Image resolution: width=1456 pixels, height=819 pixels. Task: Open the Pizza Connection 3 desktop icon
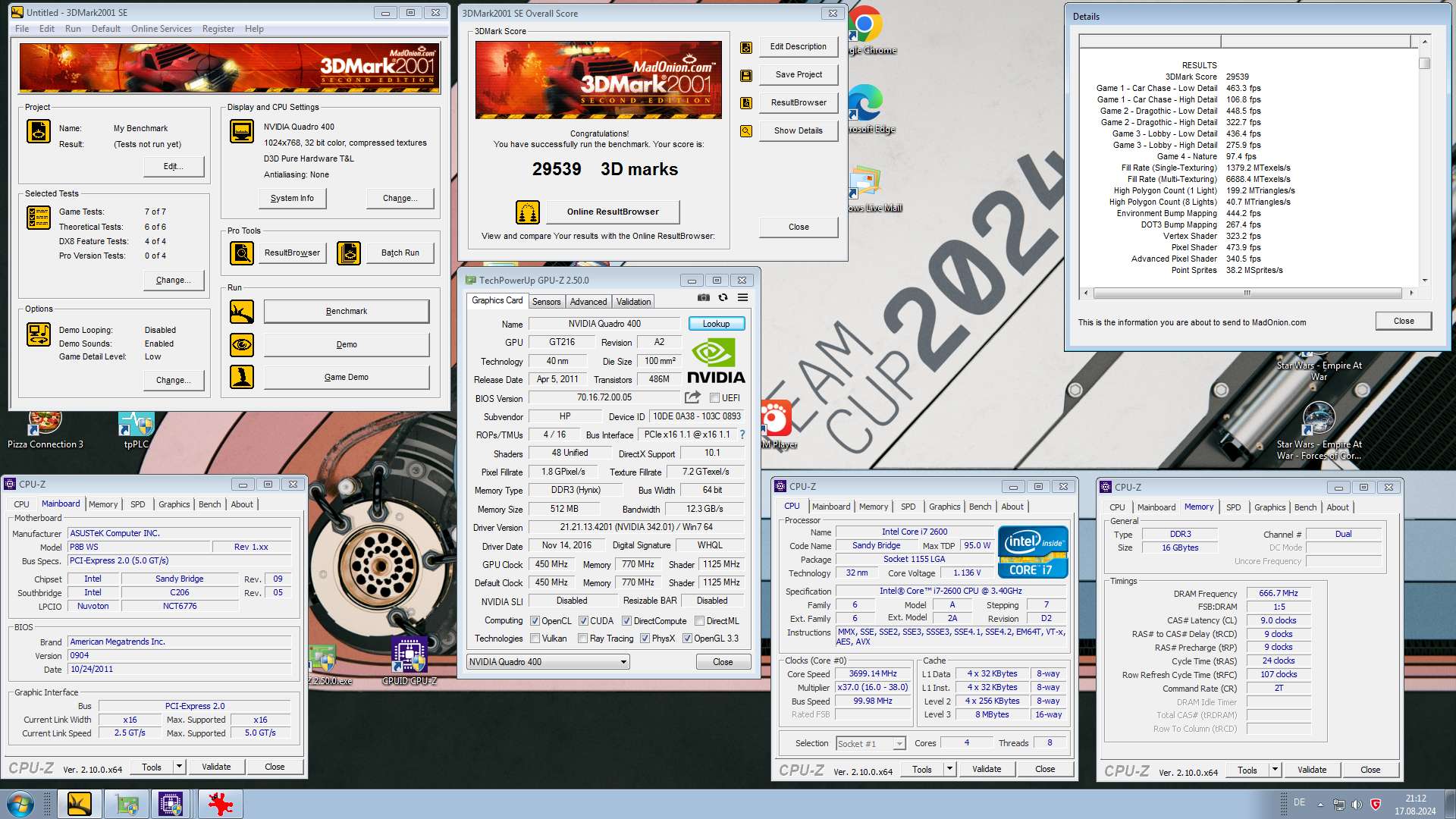pyautogui.click(x=45, y=430)
